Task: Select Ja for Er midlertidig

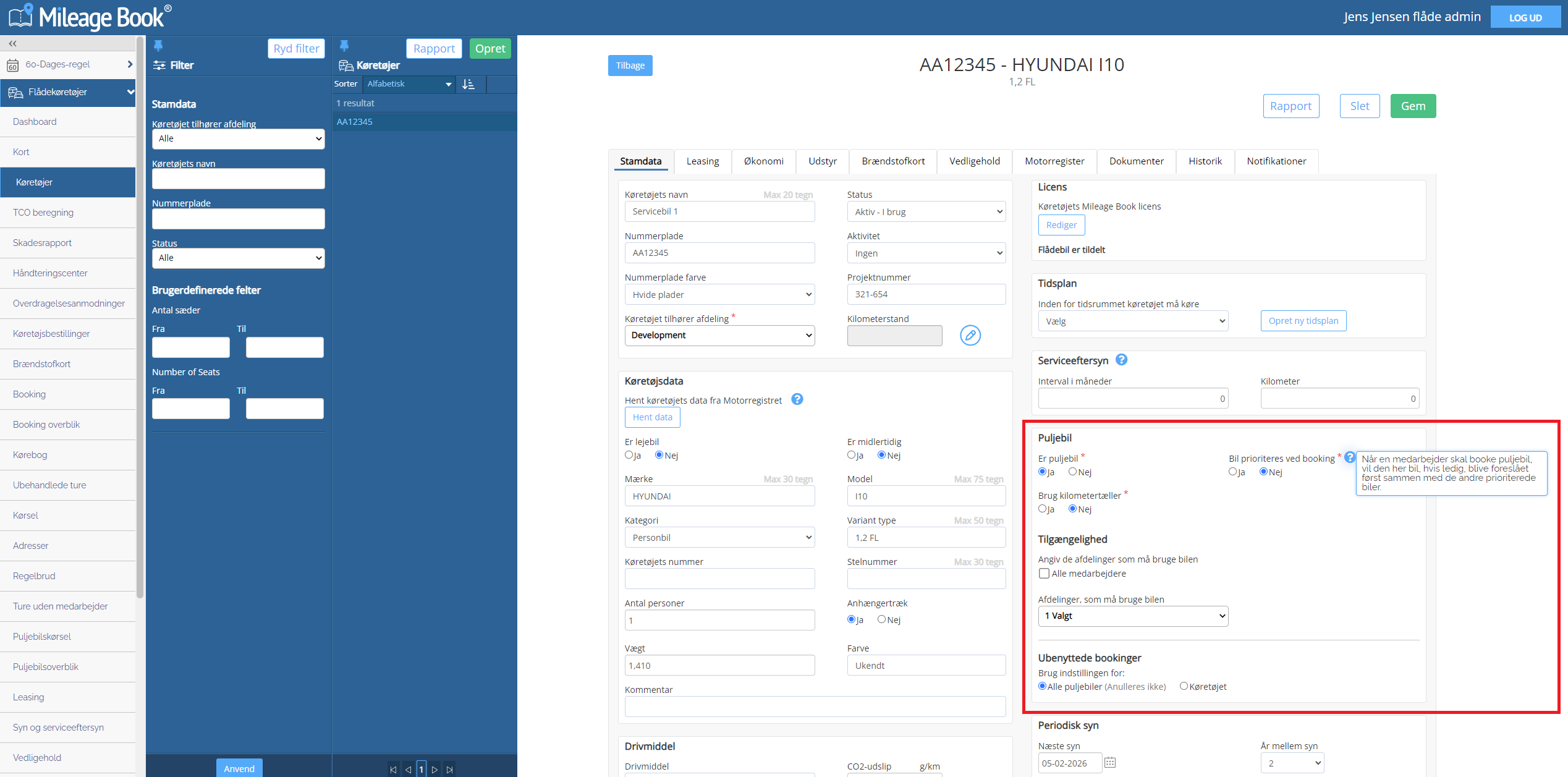Action: point(852,455)
